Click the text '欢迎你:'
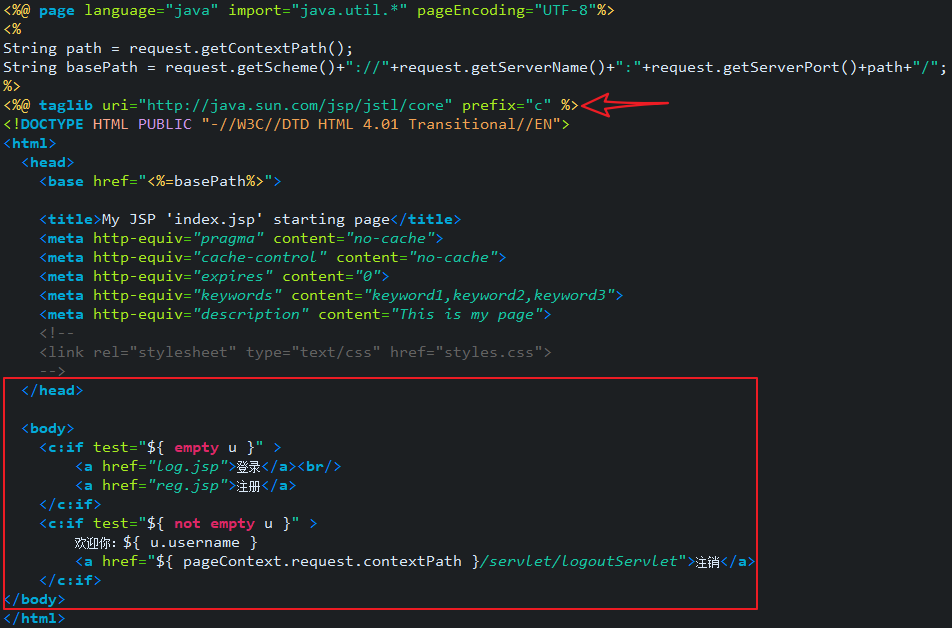This screenshot has width=952, height=628. 96,542
